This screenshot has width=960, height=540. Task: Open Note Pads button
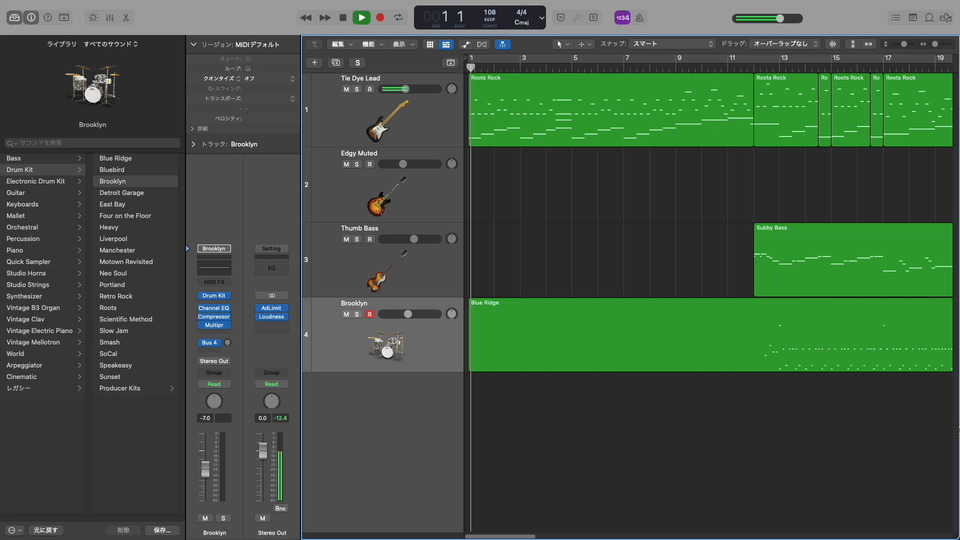click(912, 18)
